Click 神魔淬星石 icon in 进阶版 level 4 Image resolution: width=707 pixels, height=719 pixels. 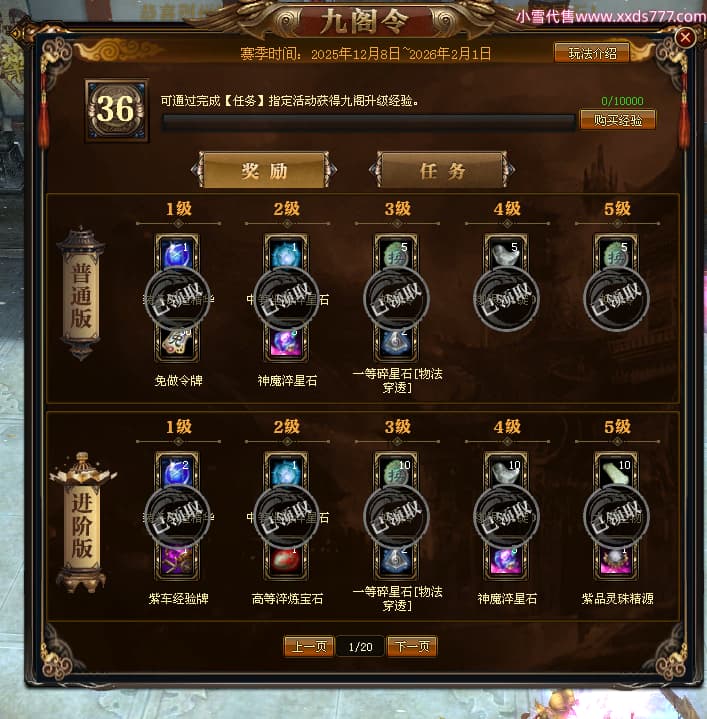(x=506, y=560)
